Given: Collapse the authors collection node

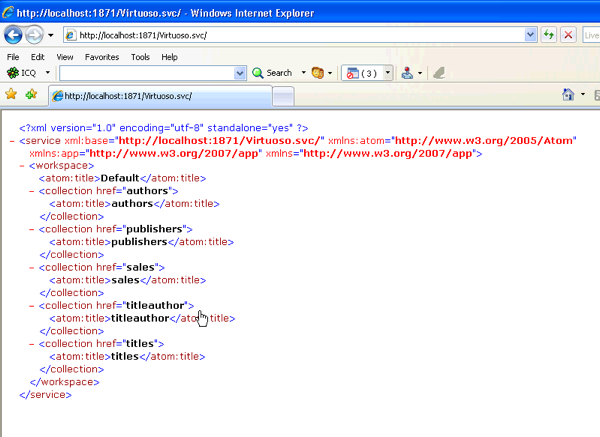Looking at the screenshot, I should click(34, 190).
